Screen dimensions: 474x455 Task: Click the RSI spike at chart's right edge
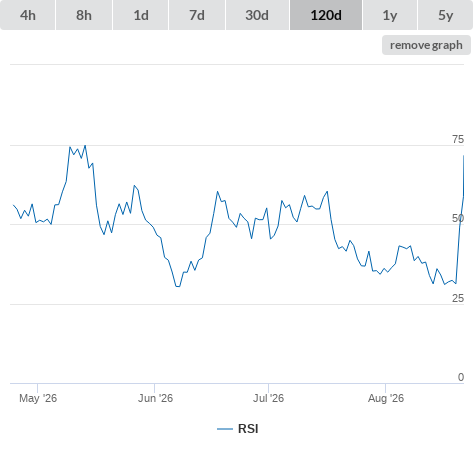coord(463,156)
